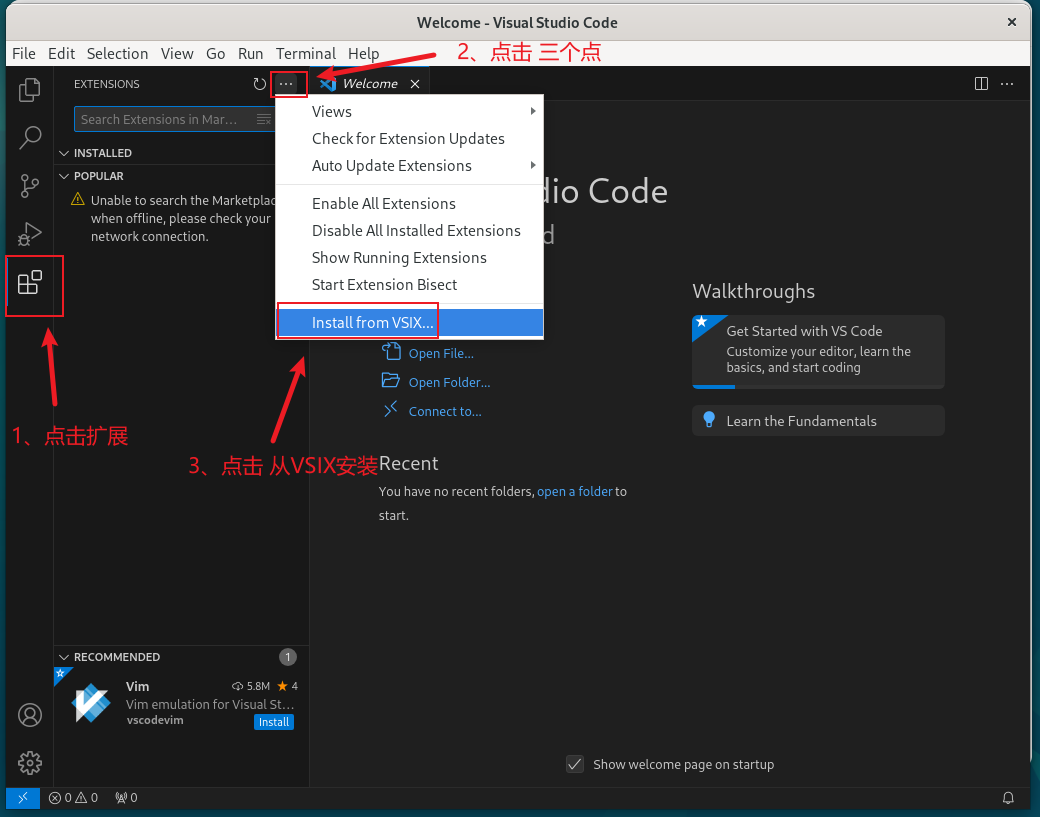
Task: Open the Extensions view icon
Action: [29, 283]
